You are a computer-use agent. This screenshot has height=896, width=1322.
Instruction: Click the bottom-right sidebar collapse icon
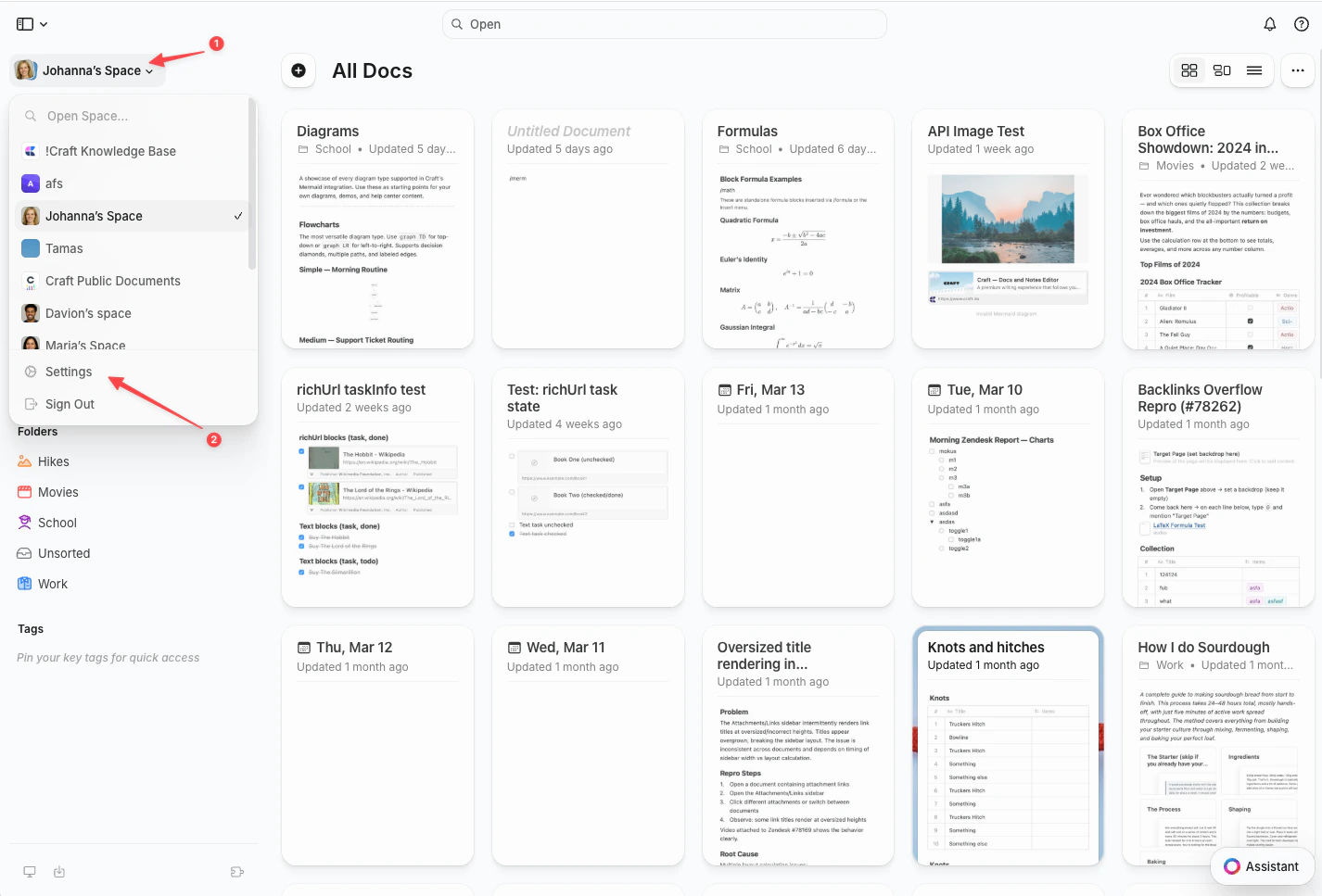[236, 872]
